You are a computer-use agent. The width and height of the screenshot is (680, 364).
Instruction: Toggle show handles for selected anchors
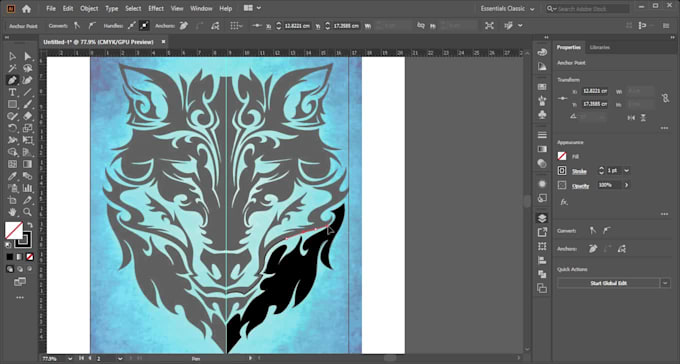pos(132,26)
